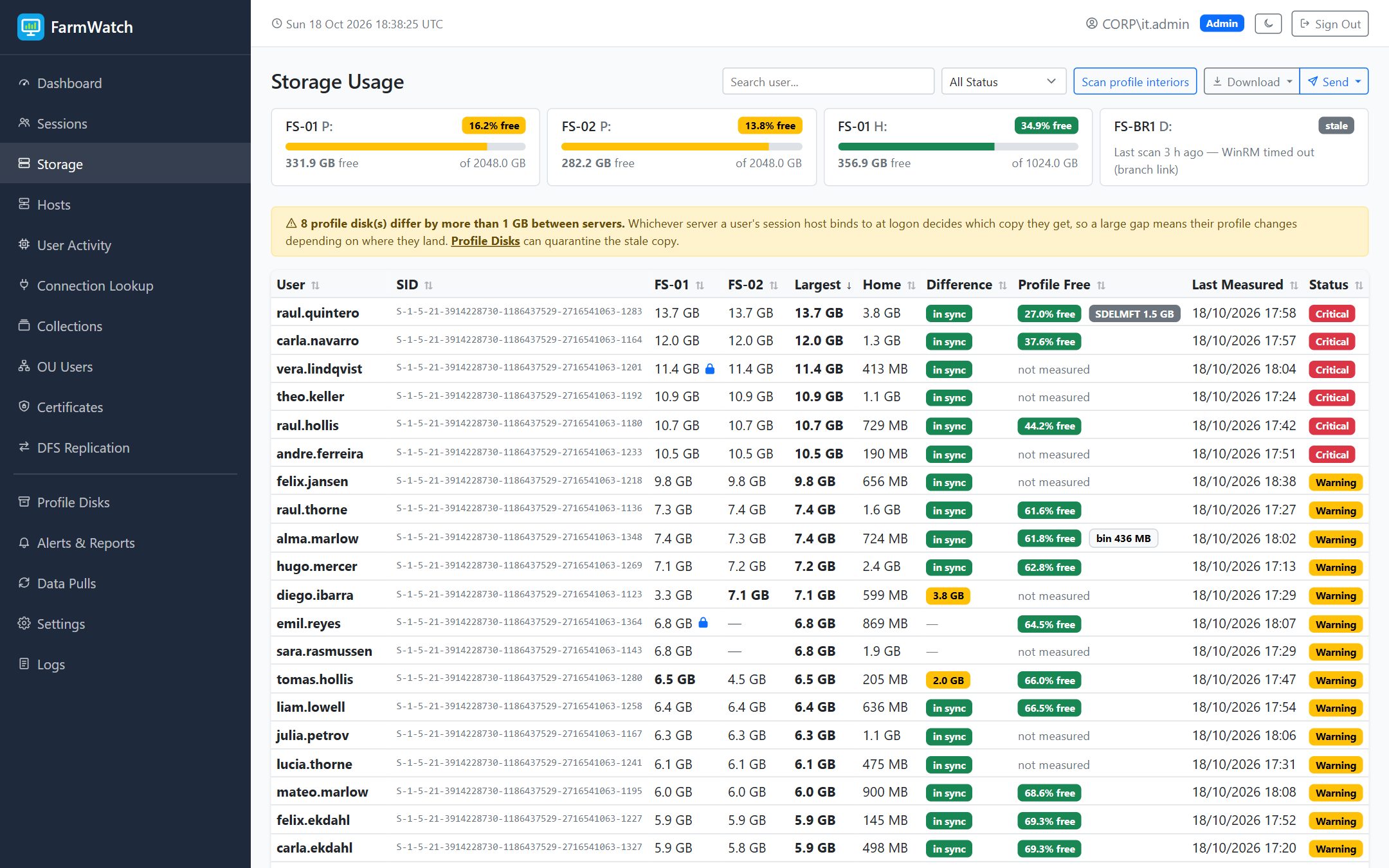This screenshot has height=868, width=1389.
Task: Click the Connection Lookup plug icon
Action: click(x=24, y=285)
